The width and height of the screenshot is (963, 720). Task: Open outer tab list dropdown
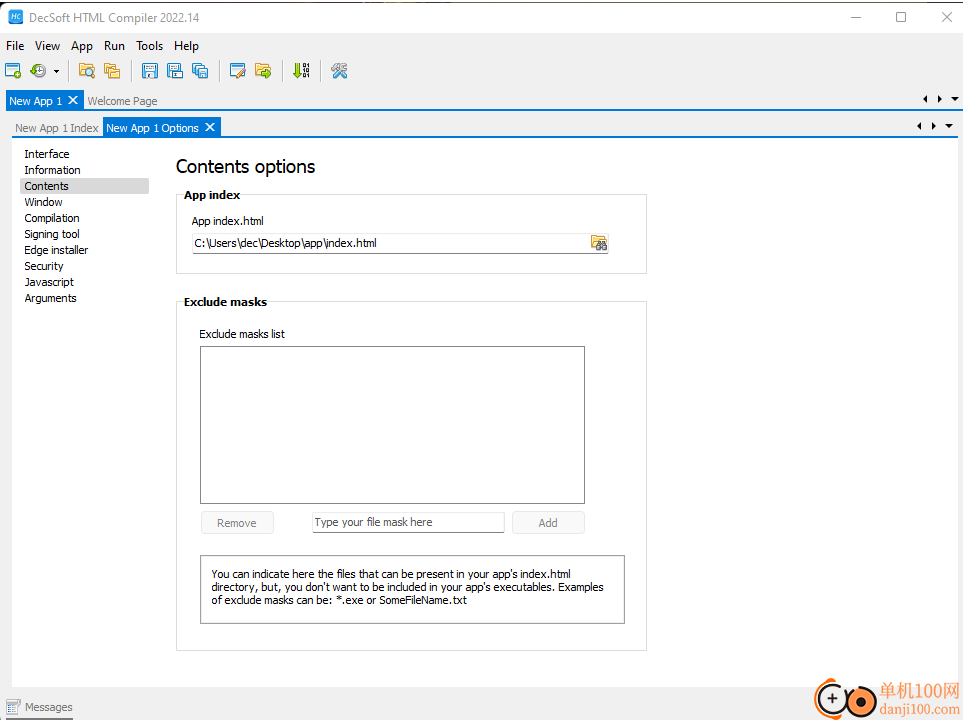(x=954, y=98)
